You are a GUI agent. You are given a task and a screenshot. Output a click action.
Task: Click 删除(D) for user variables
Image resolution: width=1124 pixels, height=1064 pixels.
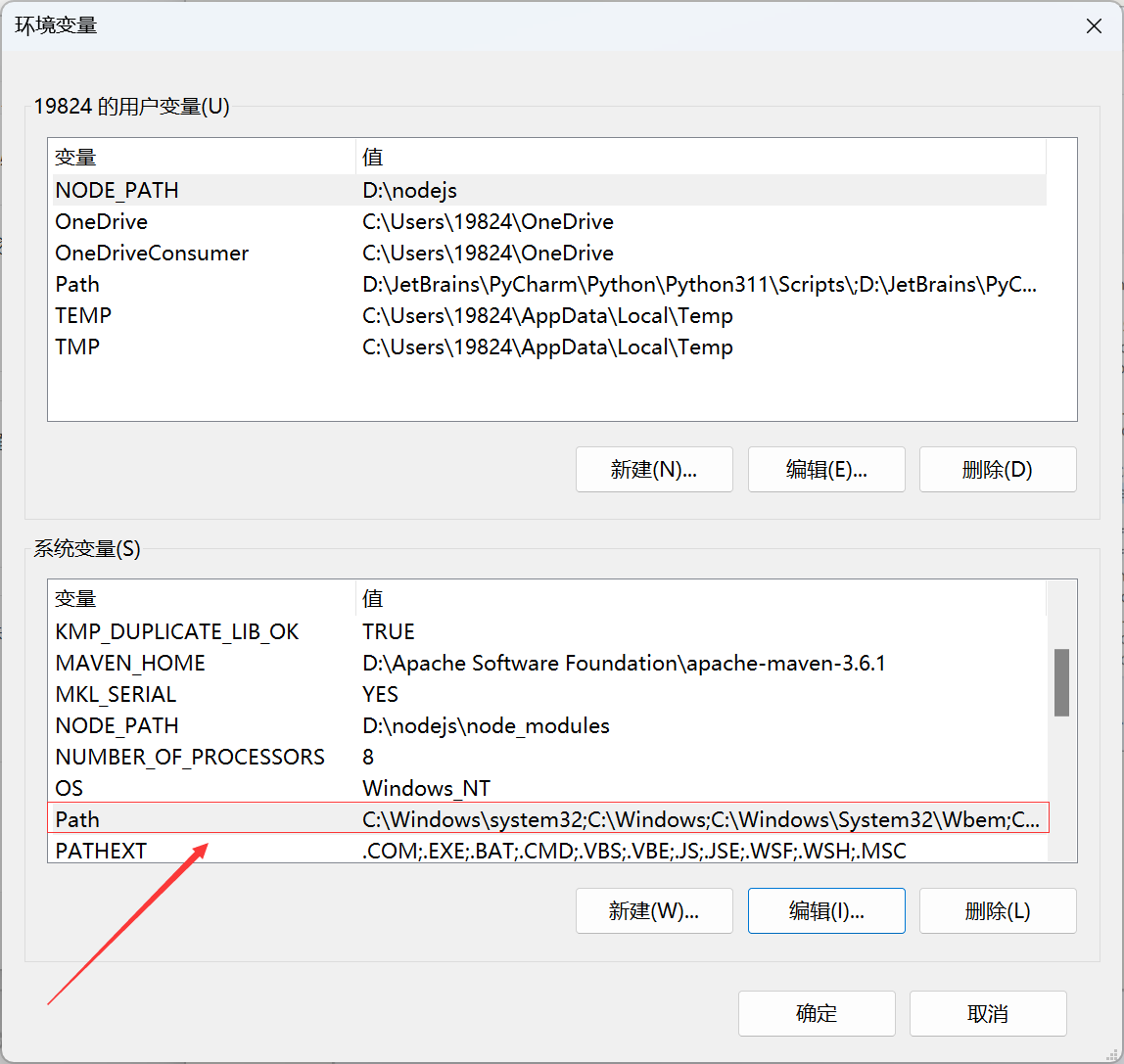997,469
